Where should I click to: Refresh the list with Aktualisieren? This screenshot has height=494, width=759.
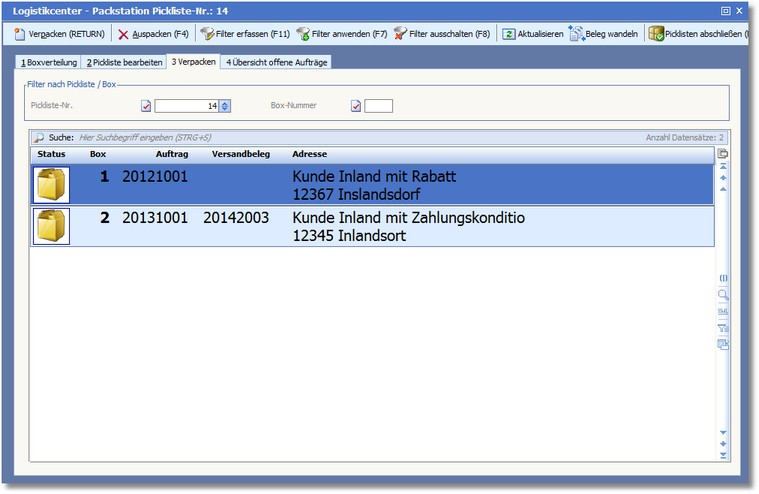coord(533,34)
